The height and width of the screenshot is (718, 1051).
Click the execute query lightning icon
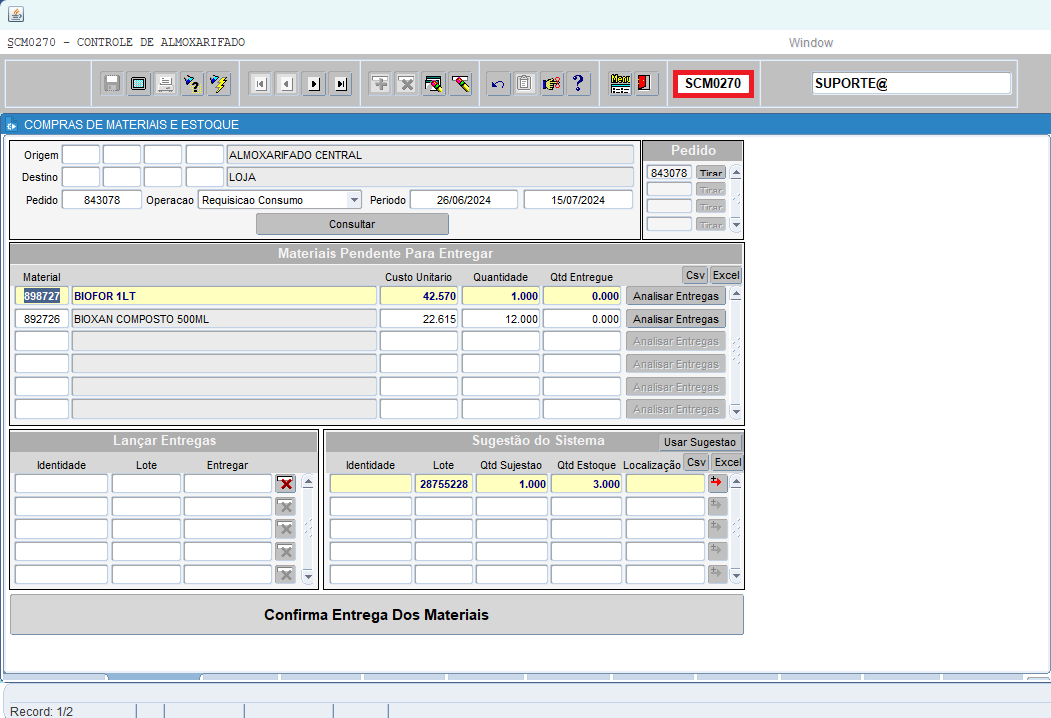[219, 84]
